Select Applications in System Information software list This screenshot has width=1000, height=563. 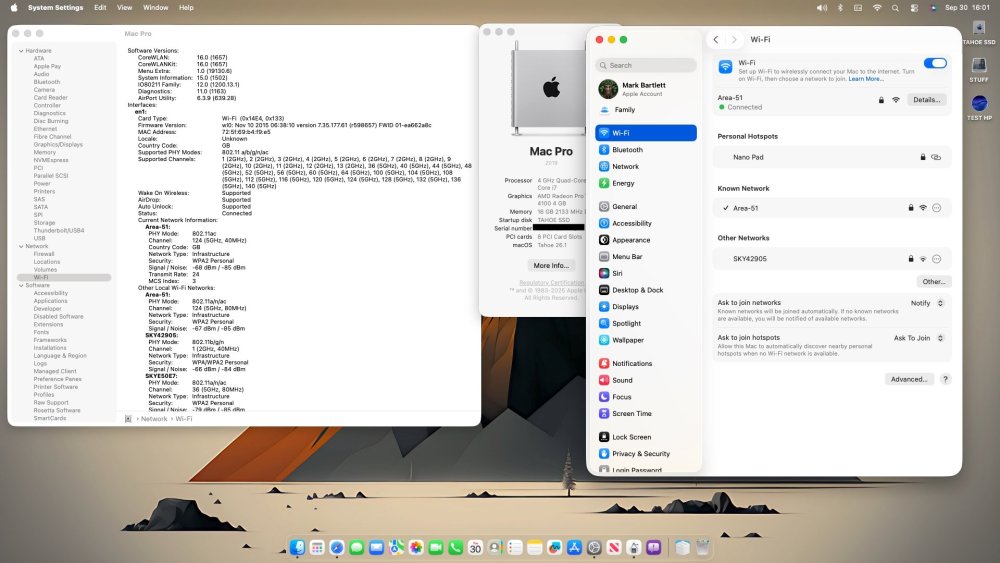pos(50,301)
